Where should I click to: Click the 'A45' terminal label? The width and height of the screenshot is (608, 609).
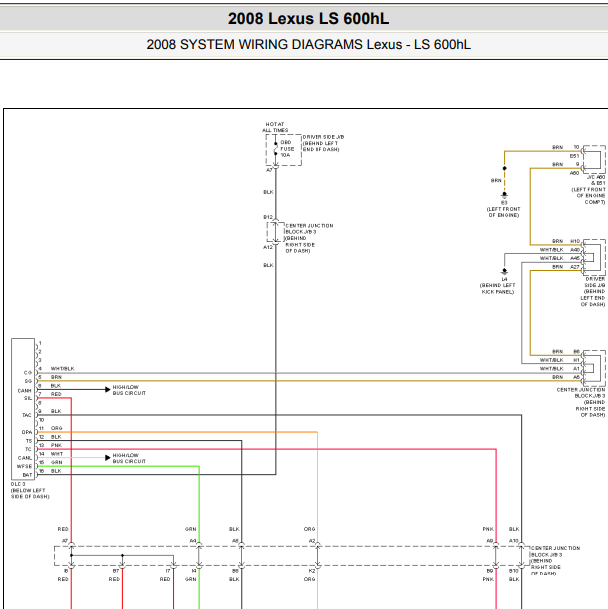[x=575, y=258]
